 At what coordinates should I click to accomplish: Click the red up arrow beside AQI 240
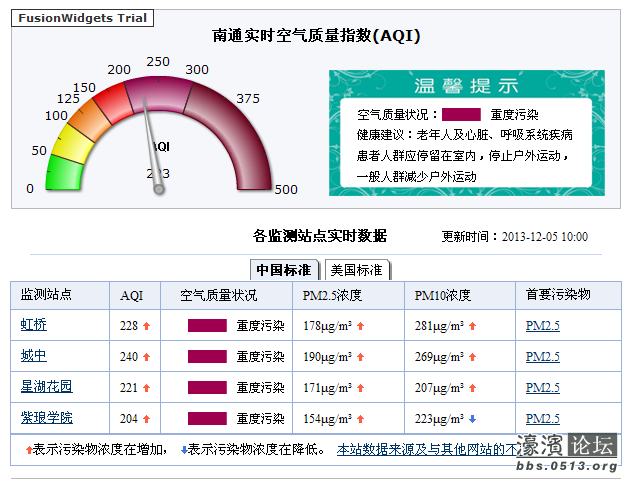pos(146,357)
